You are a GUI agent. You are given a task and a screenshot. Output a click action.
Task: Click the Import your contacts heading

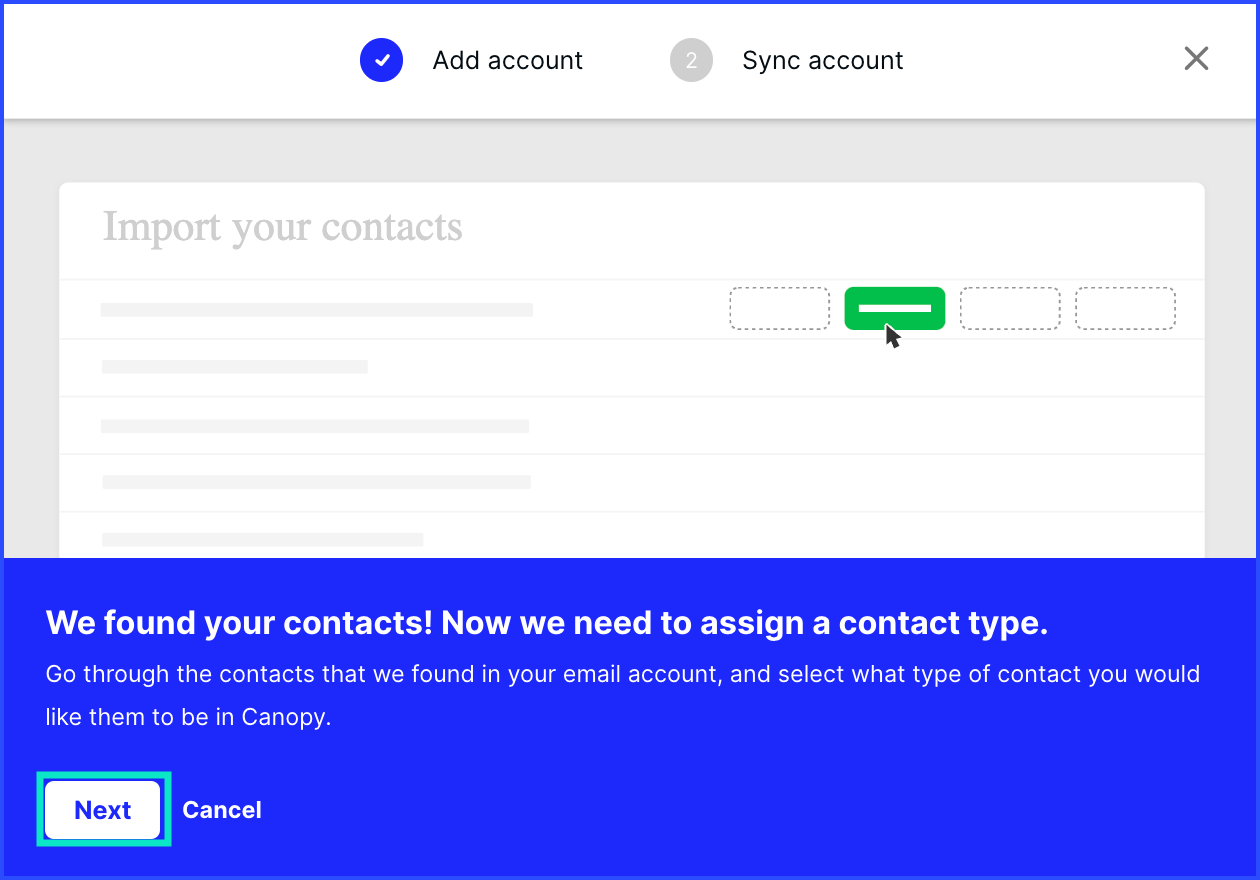click(283, 227)
